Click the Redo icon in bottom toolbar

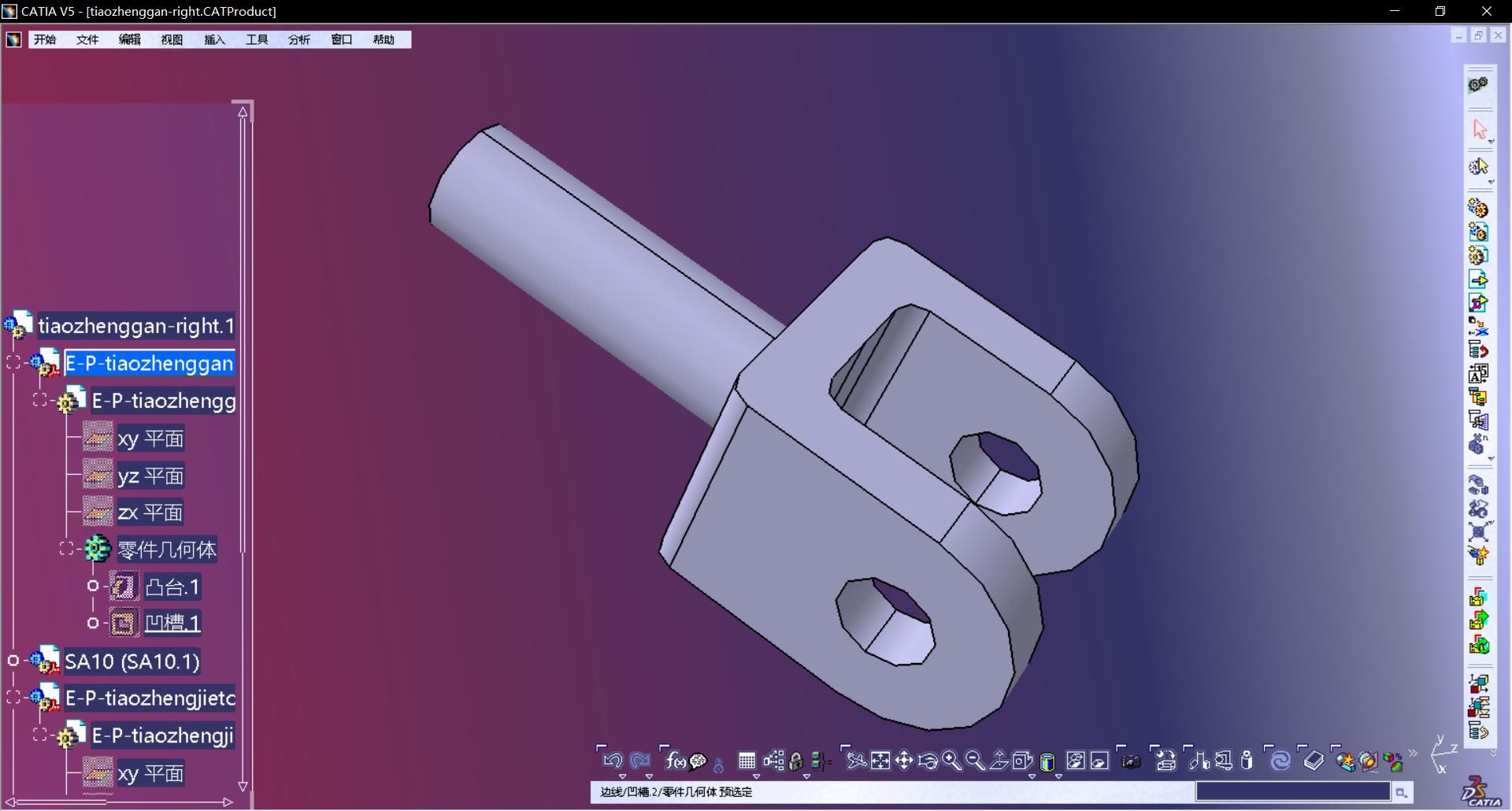pyautogui.click(x=640, y=761)
